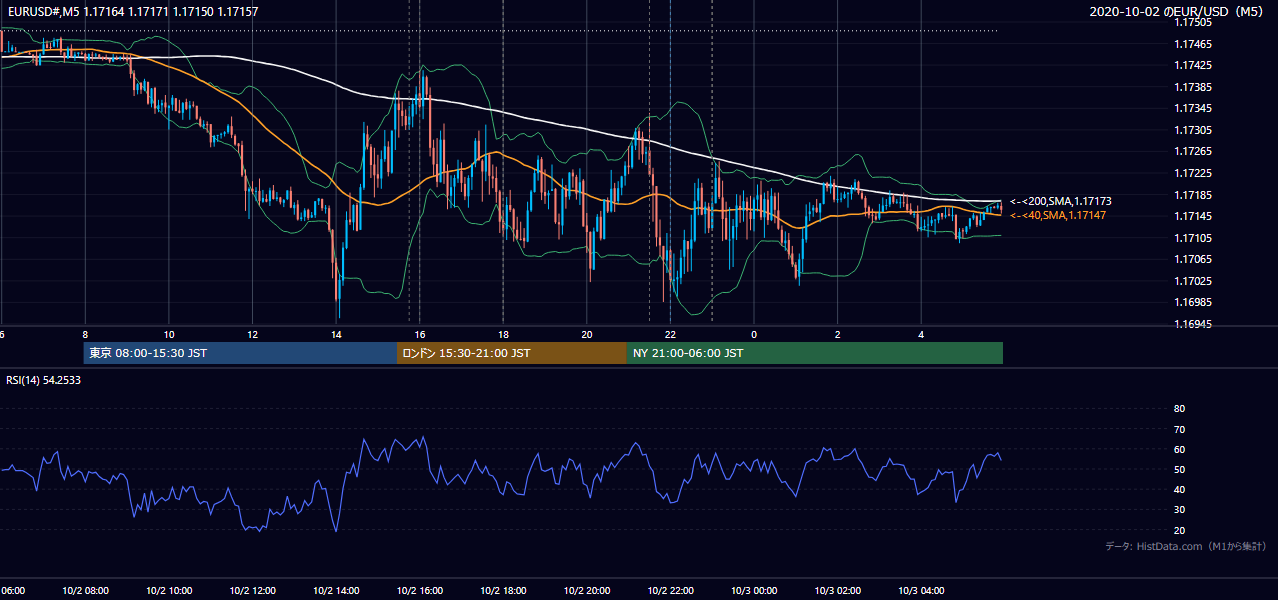Click hour label 8 under the price chart
The width and height of the screenshot is (1278, 600).
pyautogui.click(x=85, y=334)
